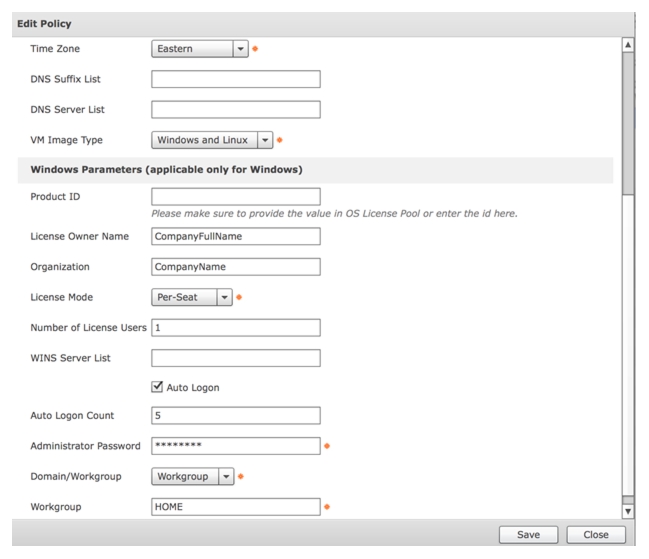This screenshot has width=649, height=559.
Task: Close the Edit Policy dialog
Action: [x=596, y=535]
